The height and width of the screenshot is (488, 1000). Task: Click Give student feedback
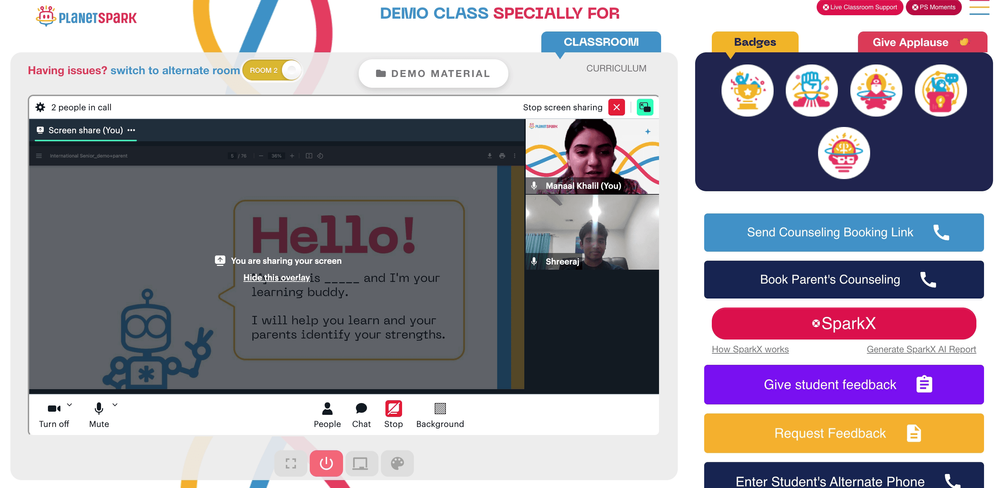click(x=844, y=385)
